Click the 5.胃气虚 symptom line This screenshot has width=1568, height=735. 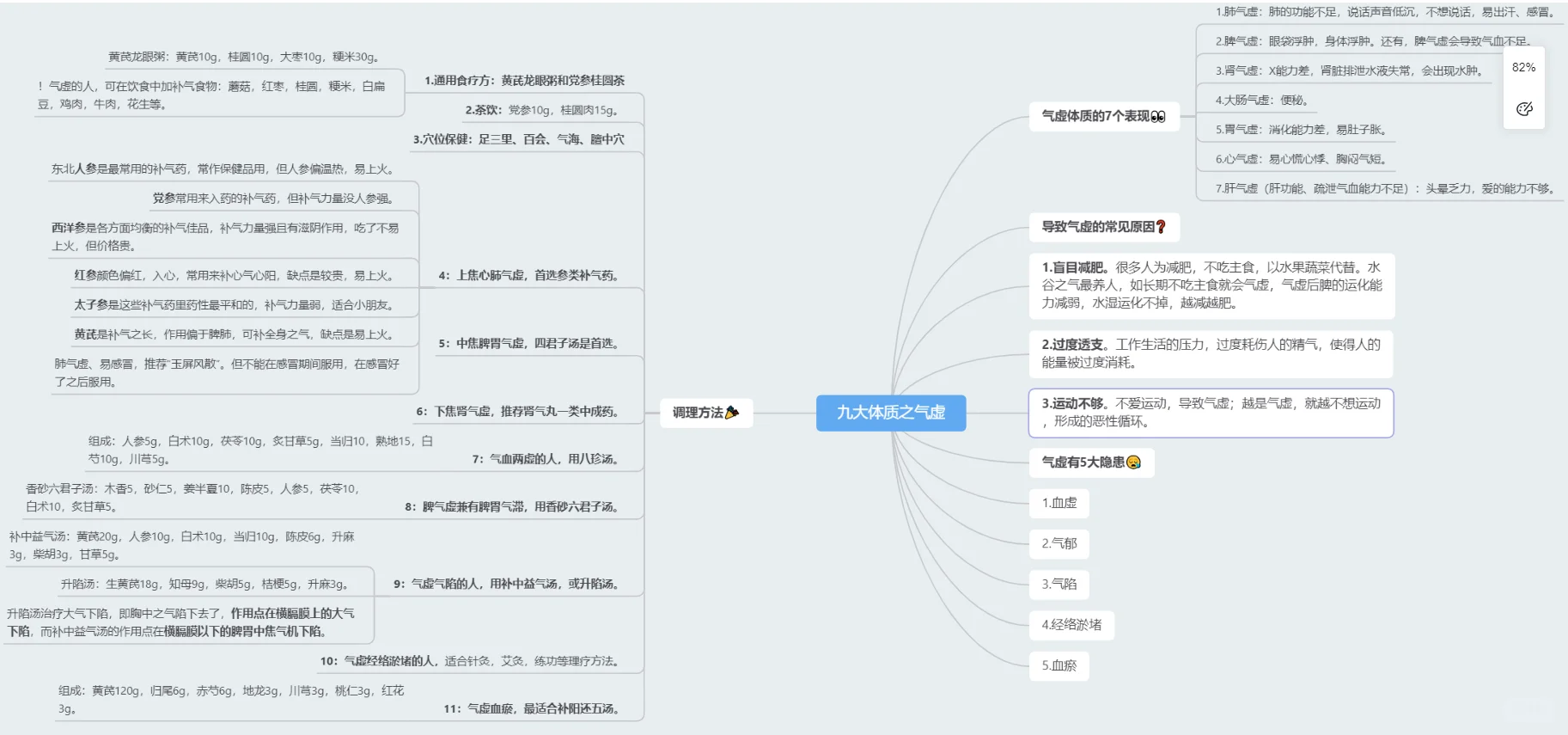[1302, 130]
